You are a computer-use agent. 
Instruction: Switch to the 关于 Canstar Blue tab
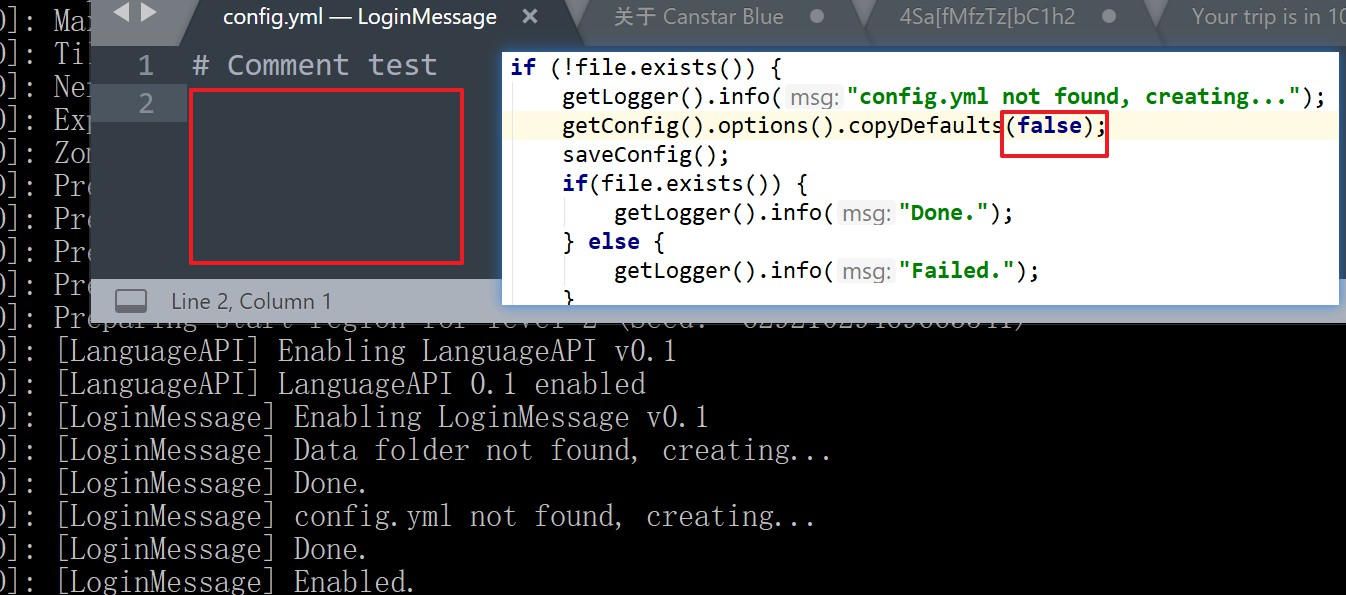click(698, 17)
